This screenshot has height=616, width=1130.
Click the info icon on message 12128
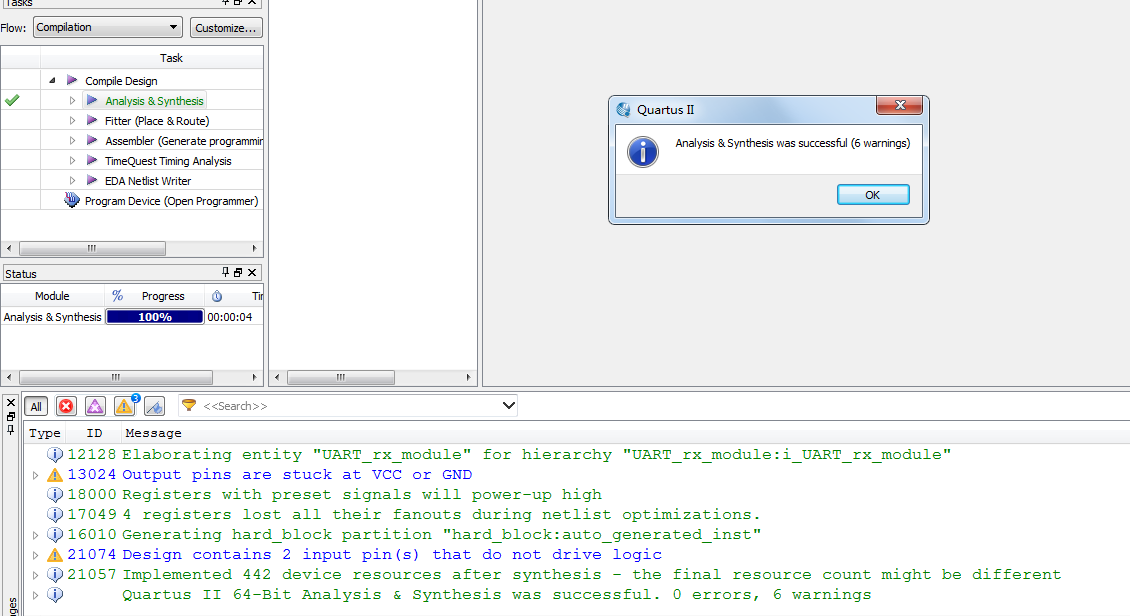(x=55, y=455)
